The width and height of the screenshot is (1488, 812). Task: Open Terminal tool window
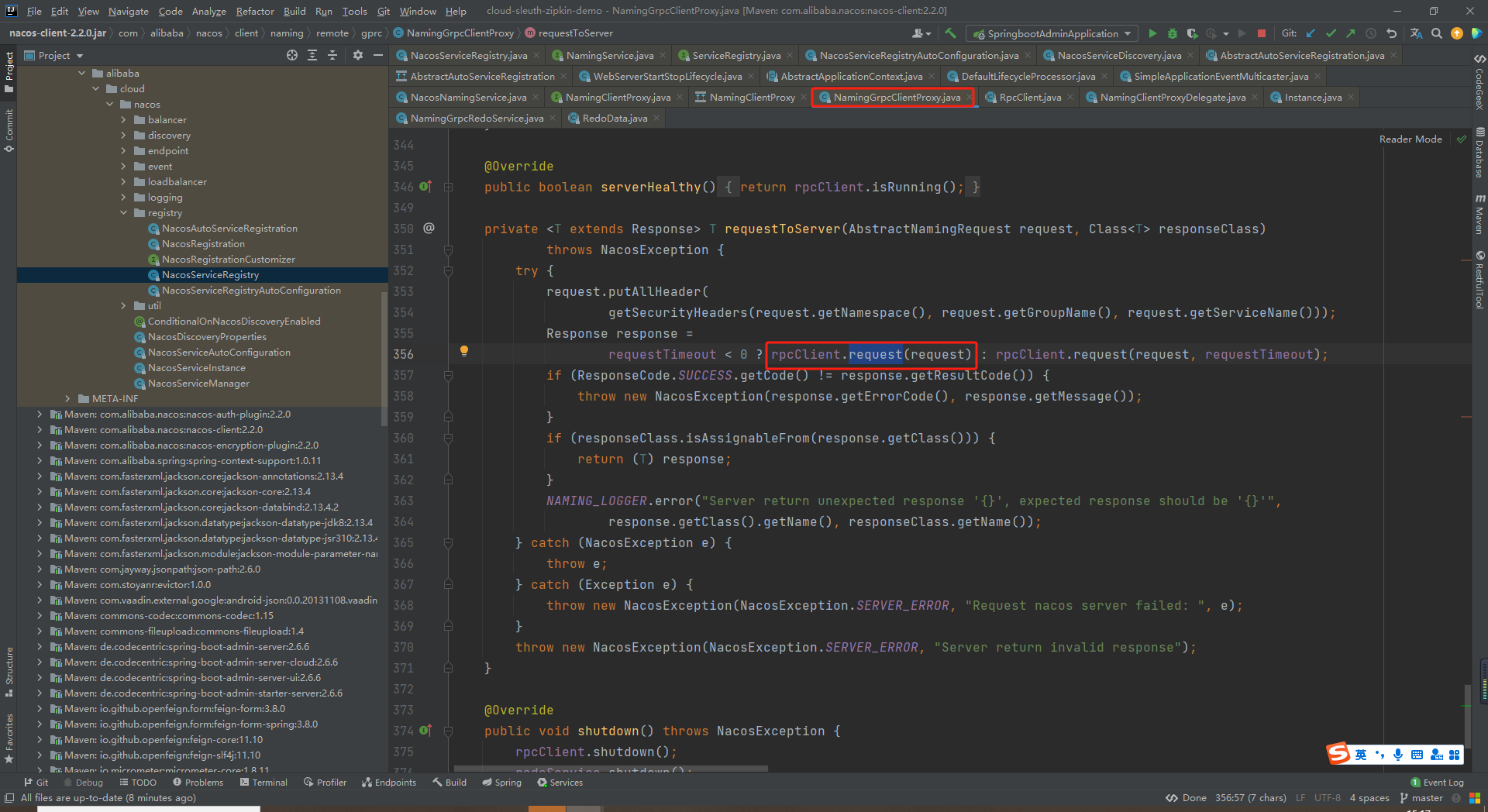tap(263, 783)
